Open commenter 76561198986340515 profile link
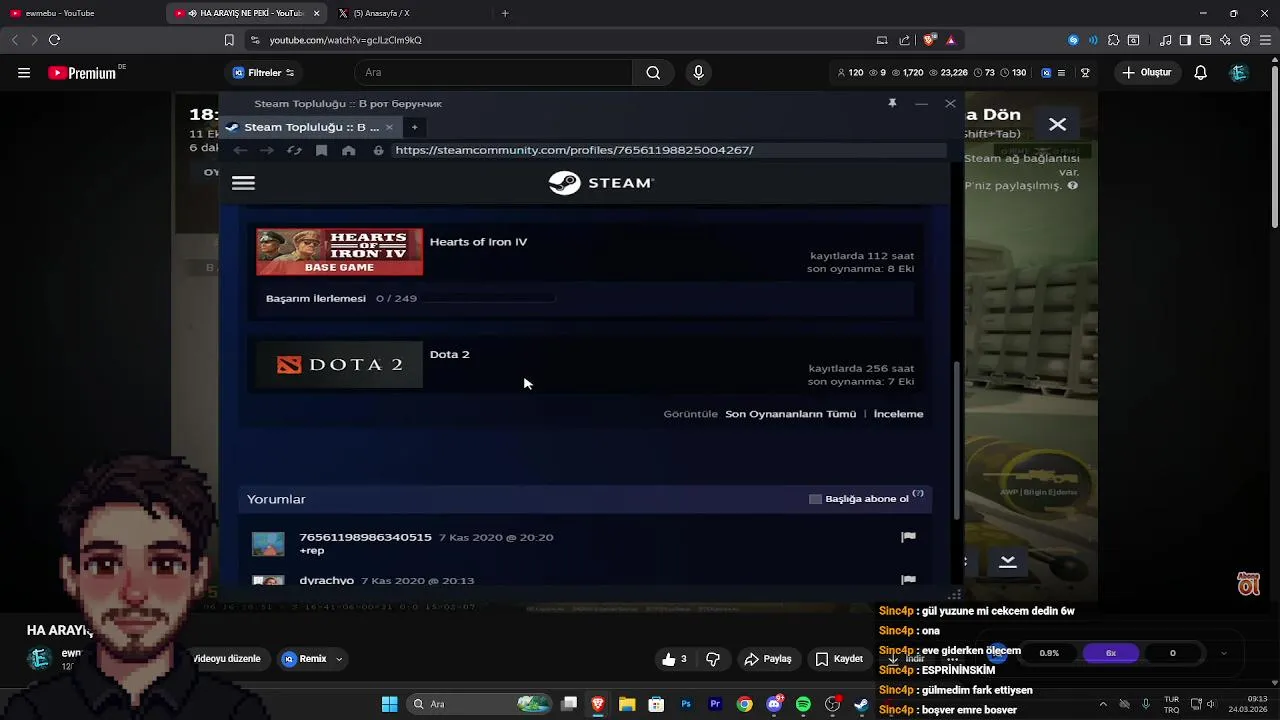Screen dimensions: 1280x720 click(365, 537)
